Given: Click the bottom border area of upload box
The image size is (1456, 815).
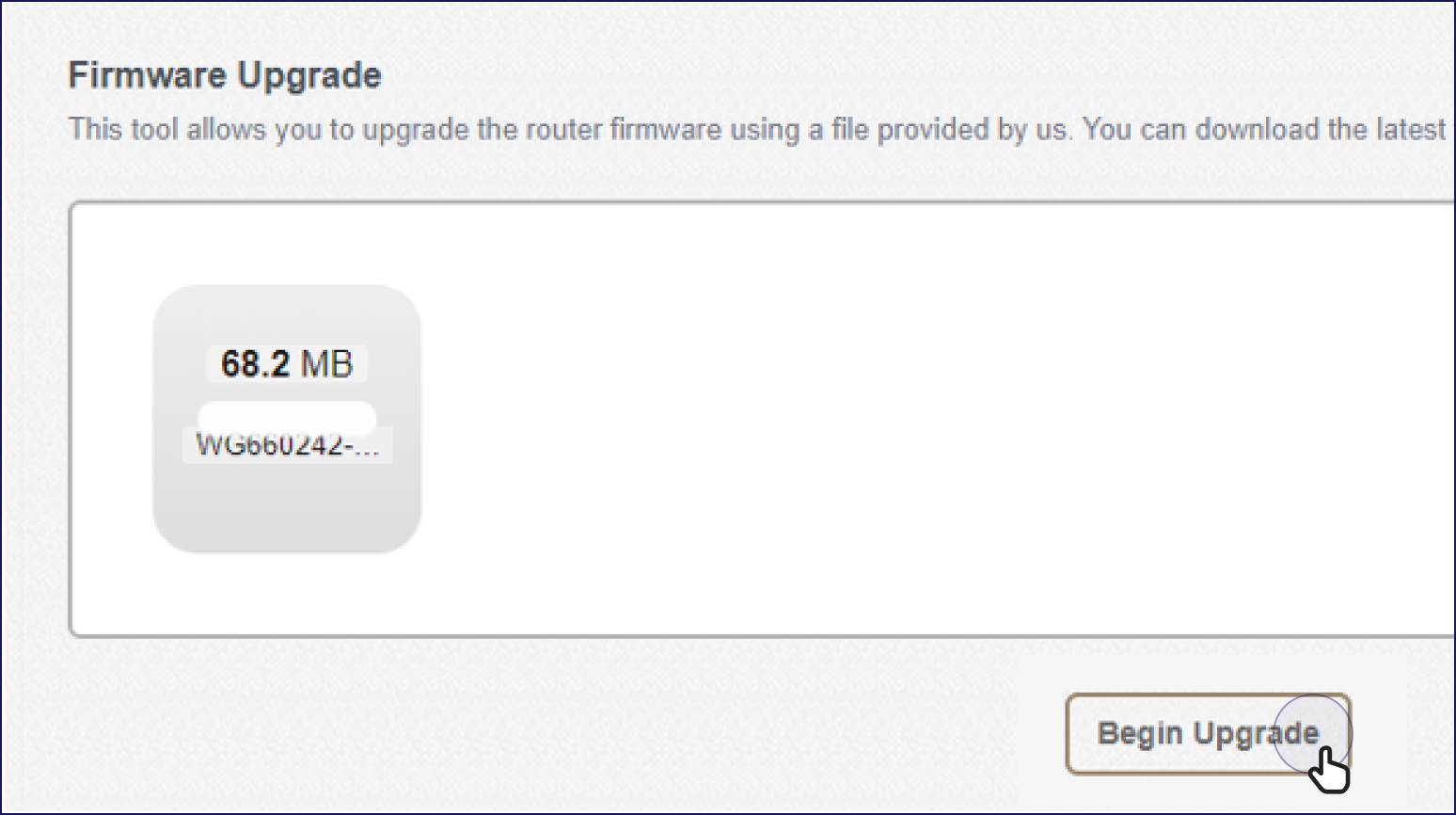Looking at the screenshot, I should 762,635.
